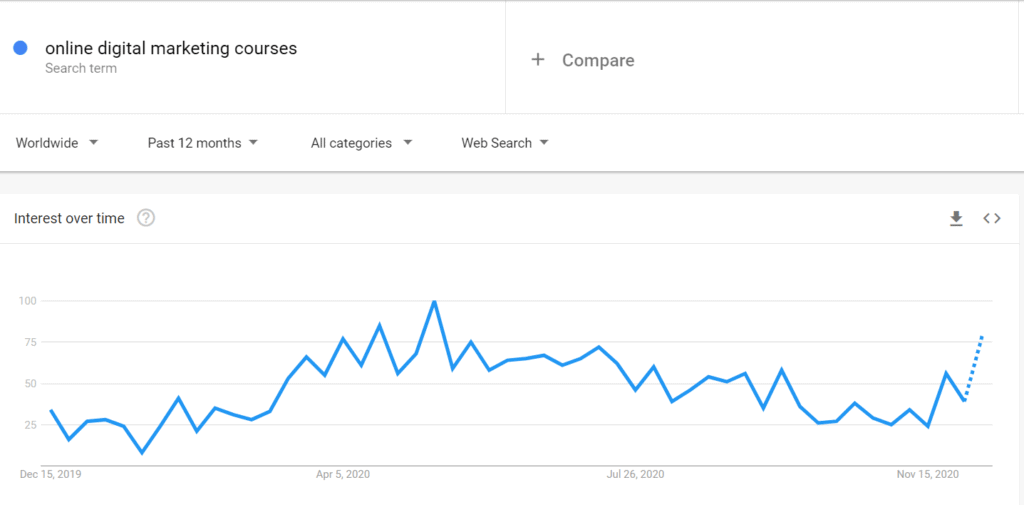Click the dotted forecast segment of the line
This screenshot has height=505, width=1024.
pyautogui.click(x=975, y=365)
